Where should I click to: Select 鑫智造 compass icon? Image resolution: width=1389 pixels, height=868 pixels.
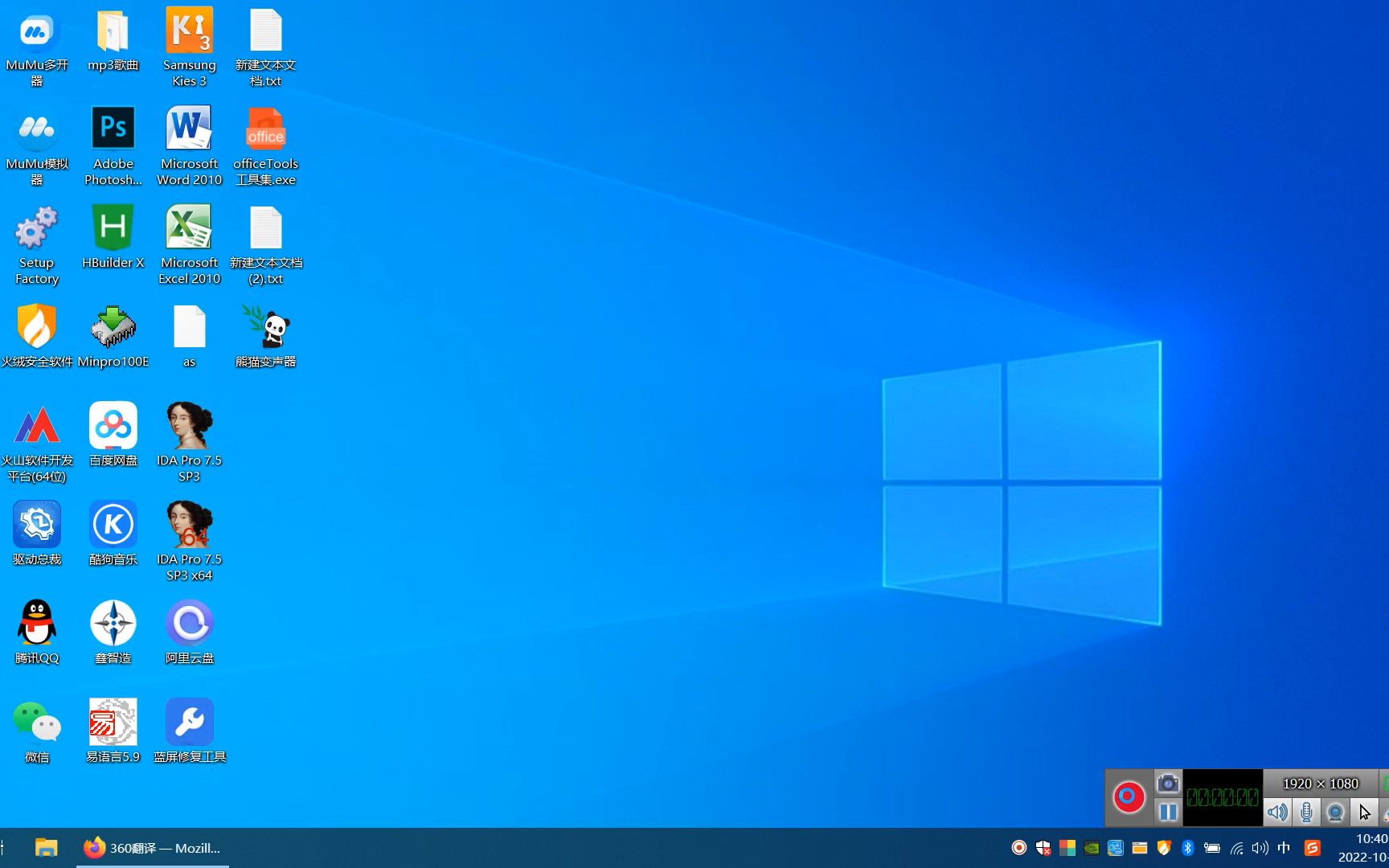click(x=113, y=633)
